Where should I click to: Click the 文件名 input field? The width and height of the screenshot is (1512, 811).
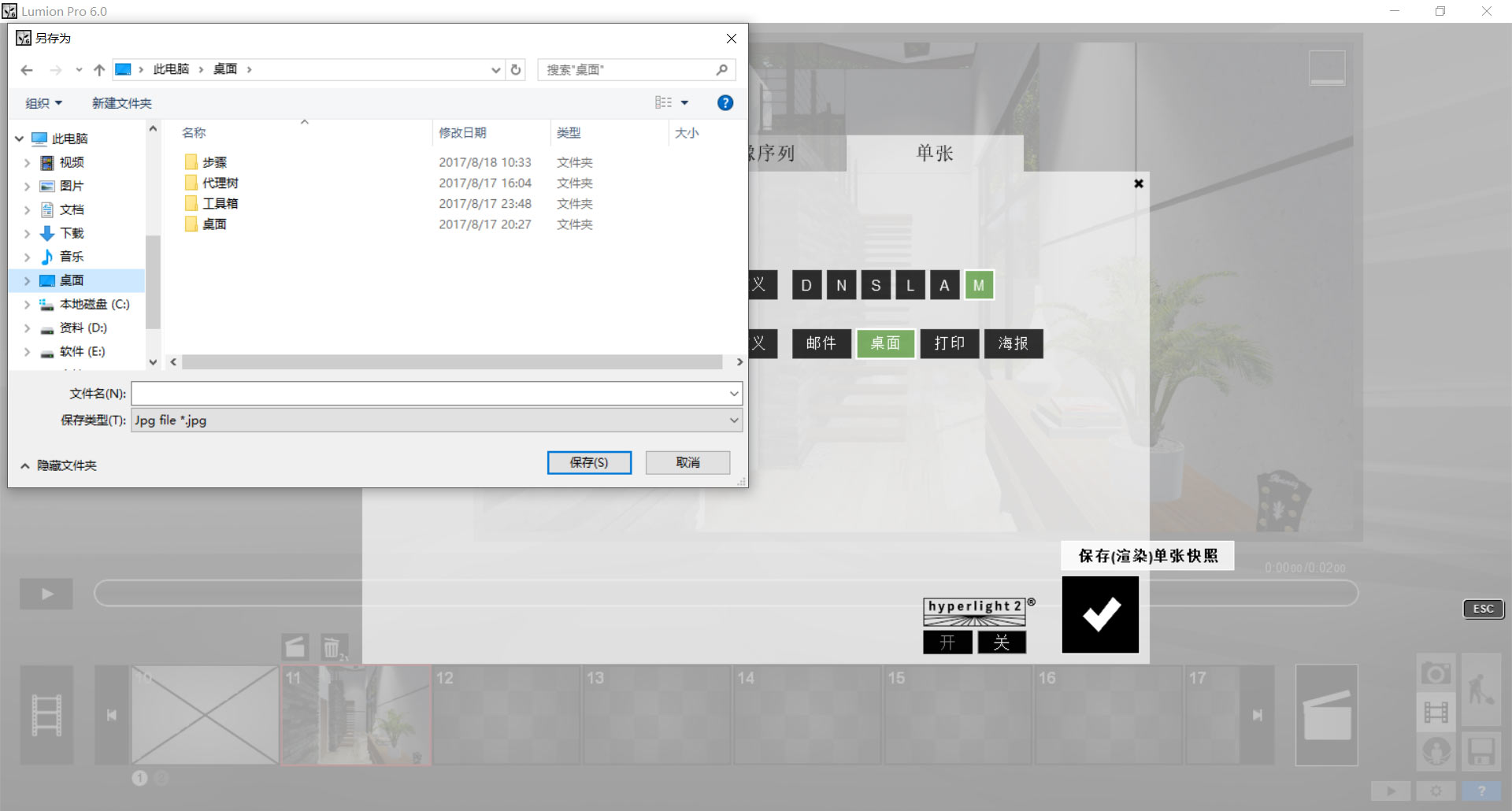[x=430, y=394]
